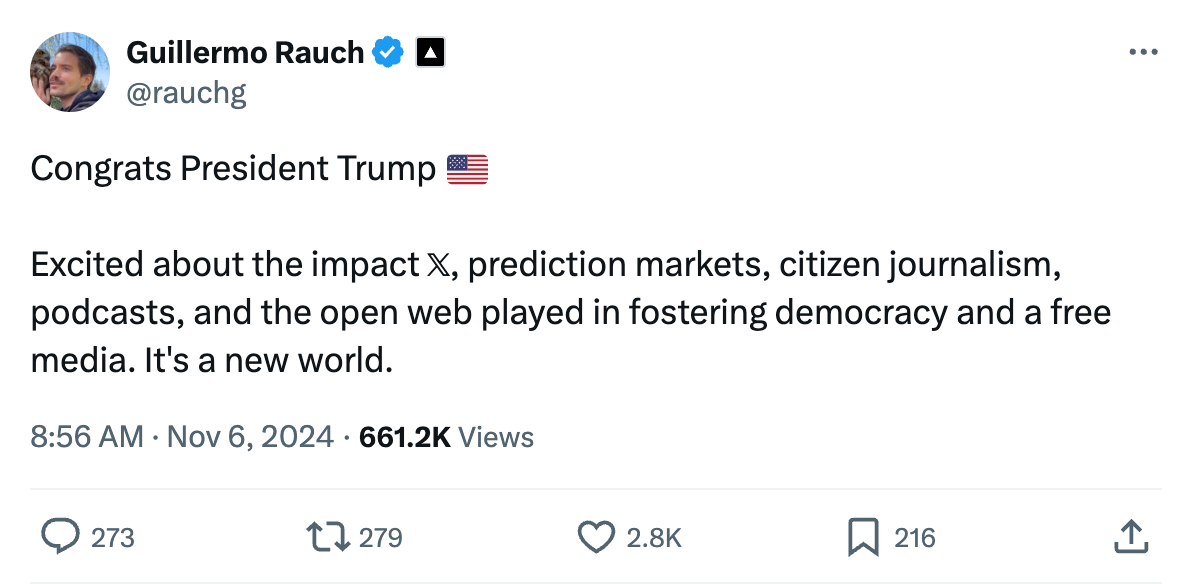Open Guillermo Rauch's profile picture
This screenshot has height=584, width=1192.
pyautogui.click(x=69, y=71)
